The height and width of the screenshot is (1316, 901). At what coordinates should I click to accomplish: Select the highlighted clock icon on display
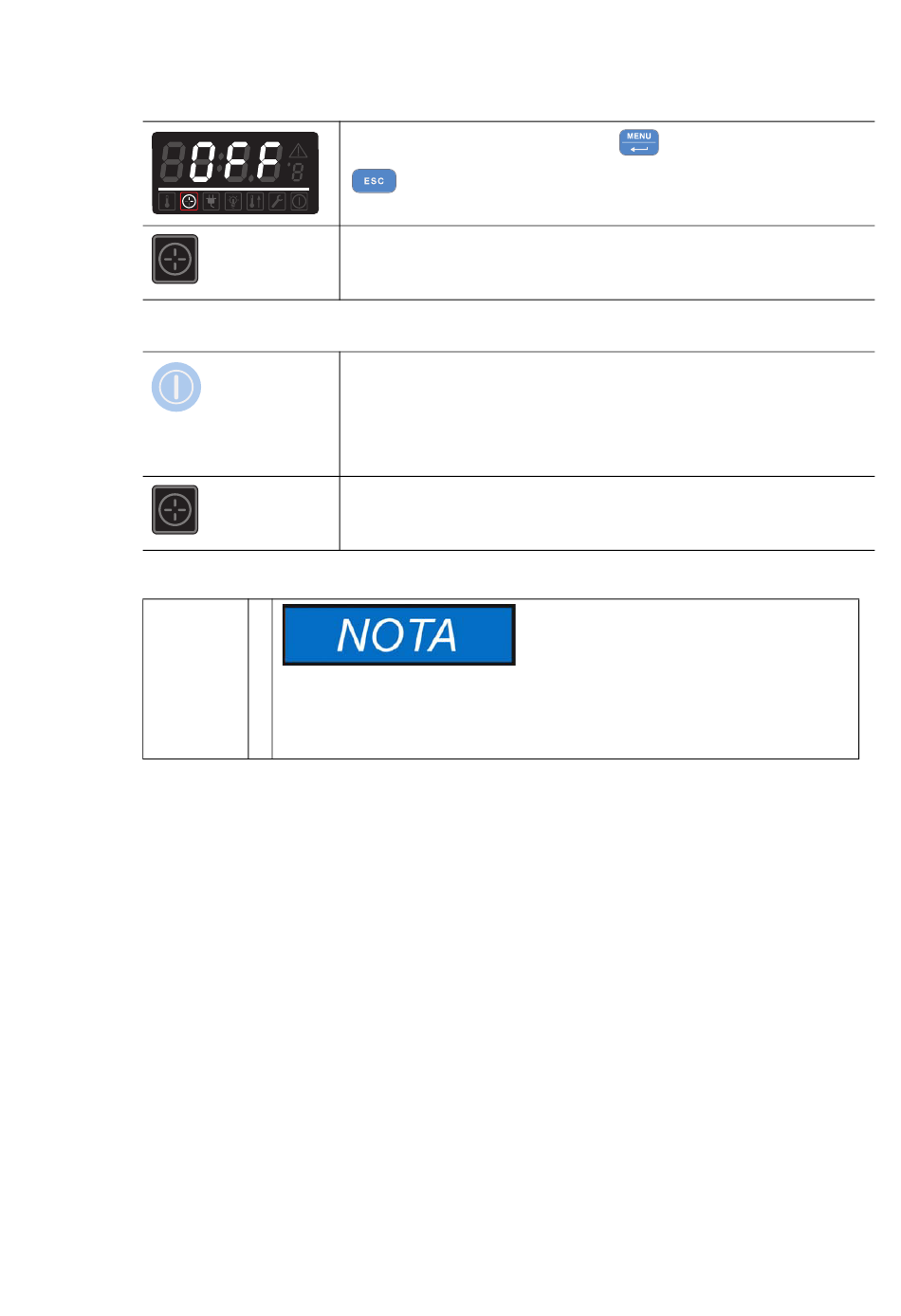point(189,201)
